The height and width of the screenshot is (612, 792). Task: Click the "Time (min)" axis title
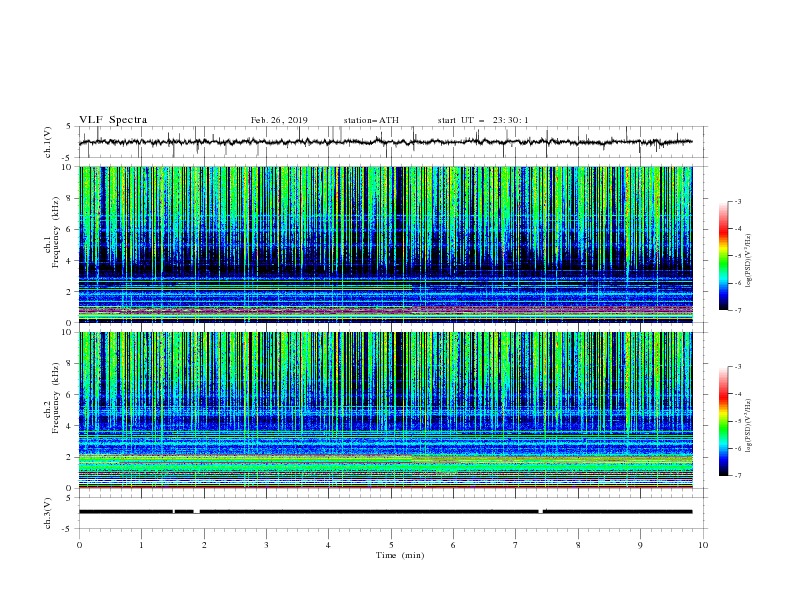(400, 555)
